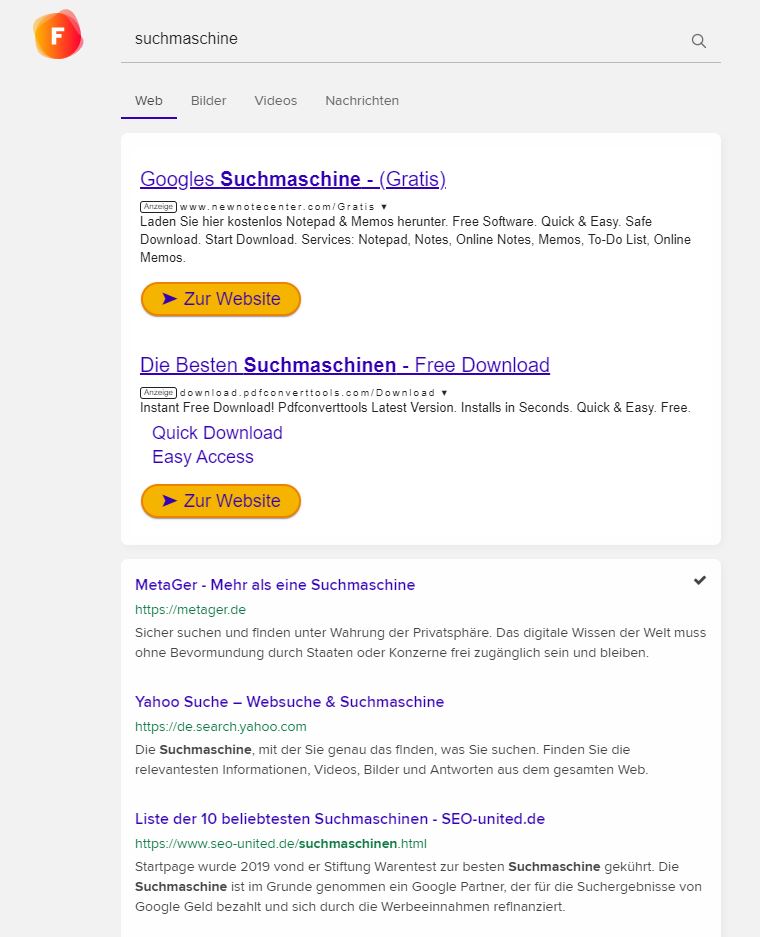Click the seo-united.de/suchmaschinen.html URL

click(281, 844)
